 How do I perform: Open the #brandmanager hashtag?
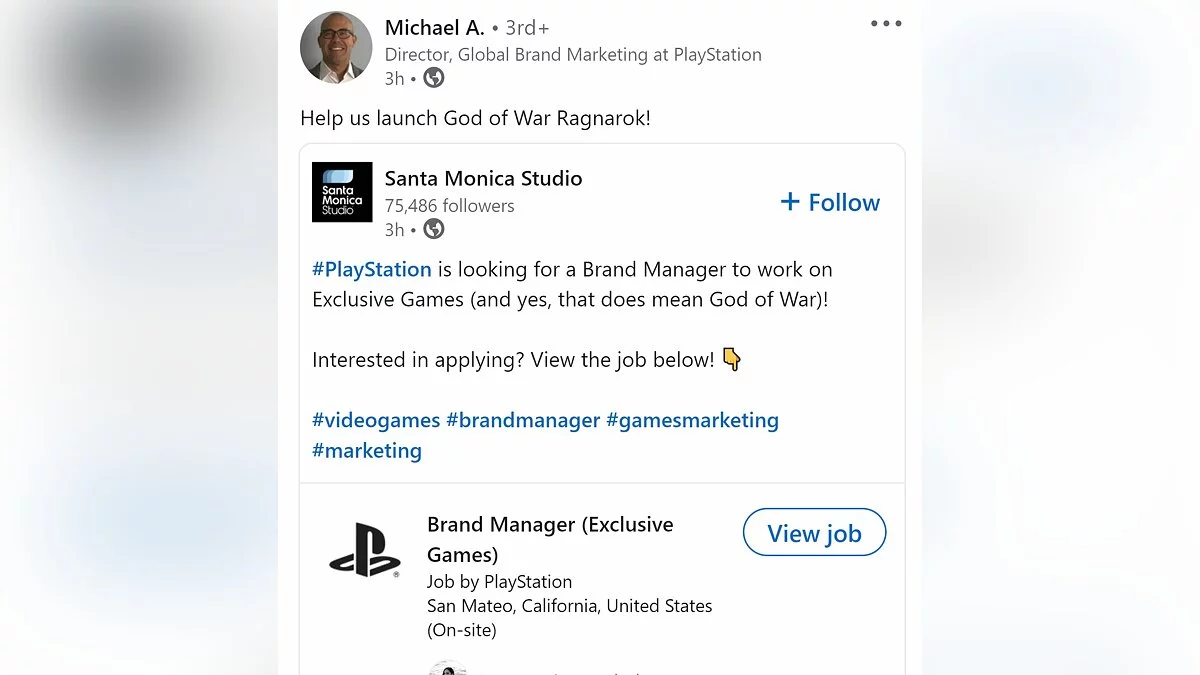click(x=523, y=420)
